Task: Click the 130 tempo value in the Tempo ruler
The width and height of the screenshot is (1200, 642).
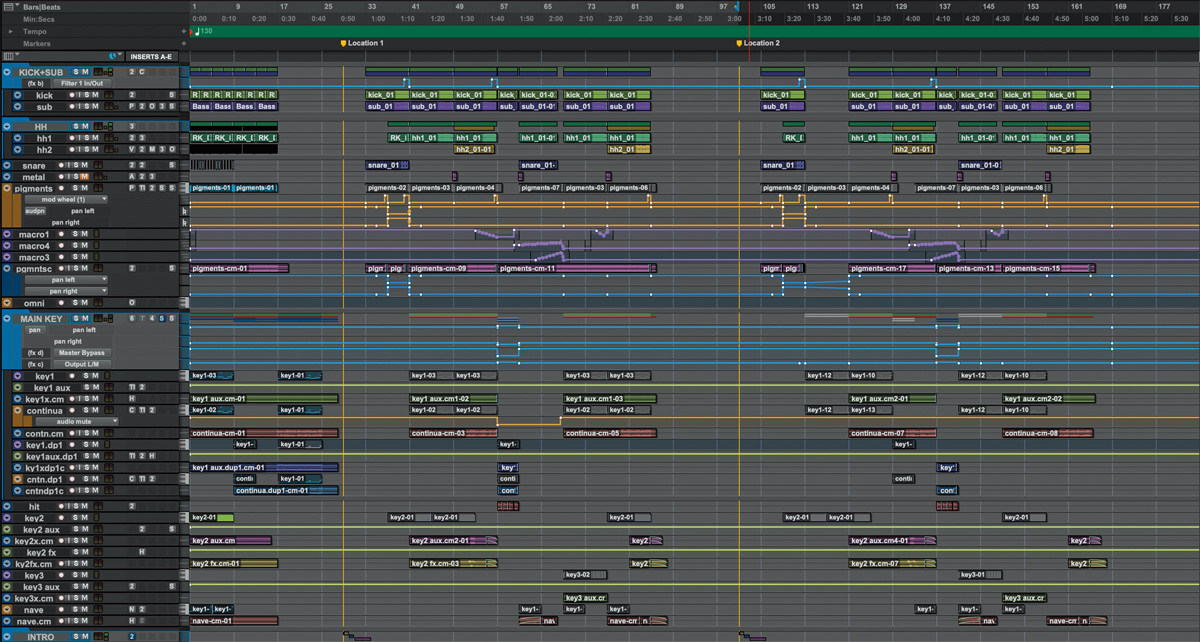Action: [206, 31]
